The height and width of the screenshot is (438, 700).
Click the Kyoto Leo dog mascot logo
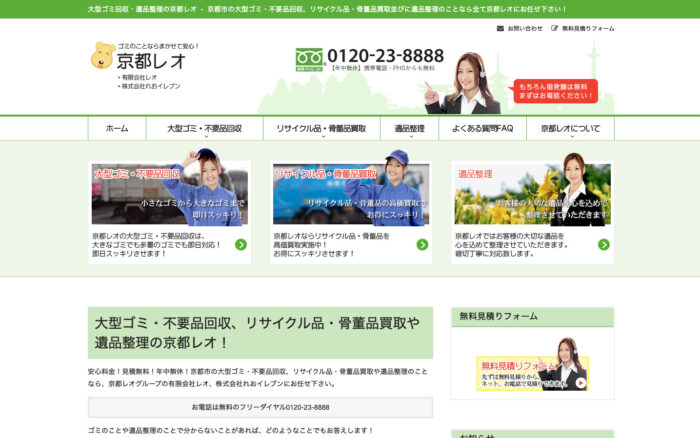(103, 56)
